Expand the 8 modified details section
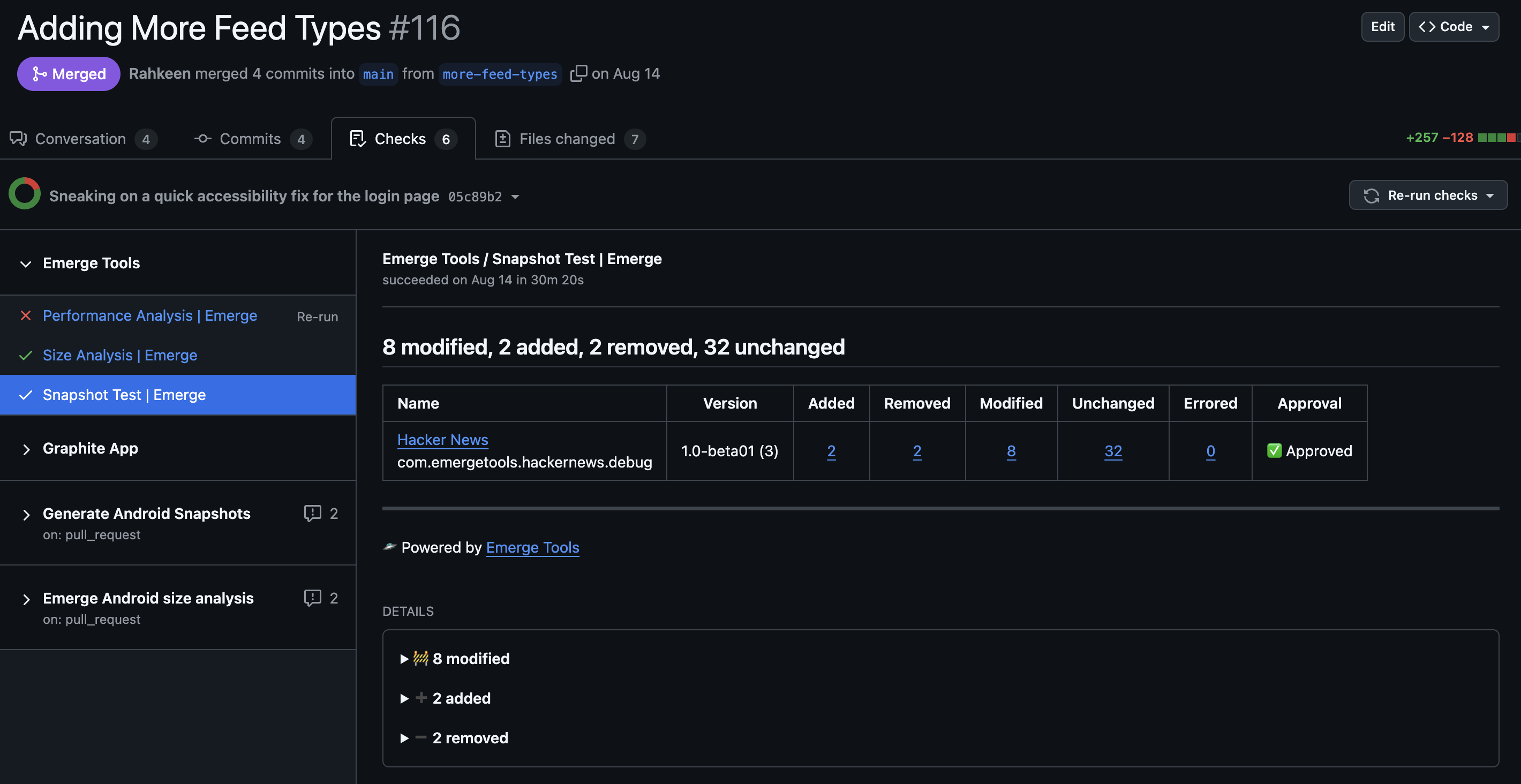Screen dimensions: 1521x784 405,659
